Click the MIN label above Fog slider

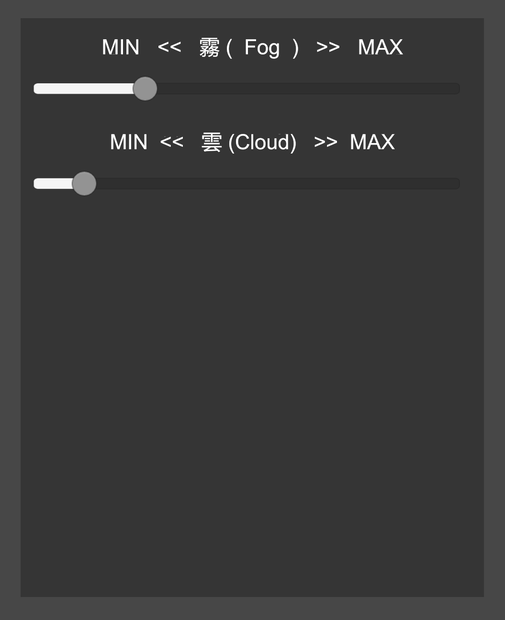click(x=121, y=47)
